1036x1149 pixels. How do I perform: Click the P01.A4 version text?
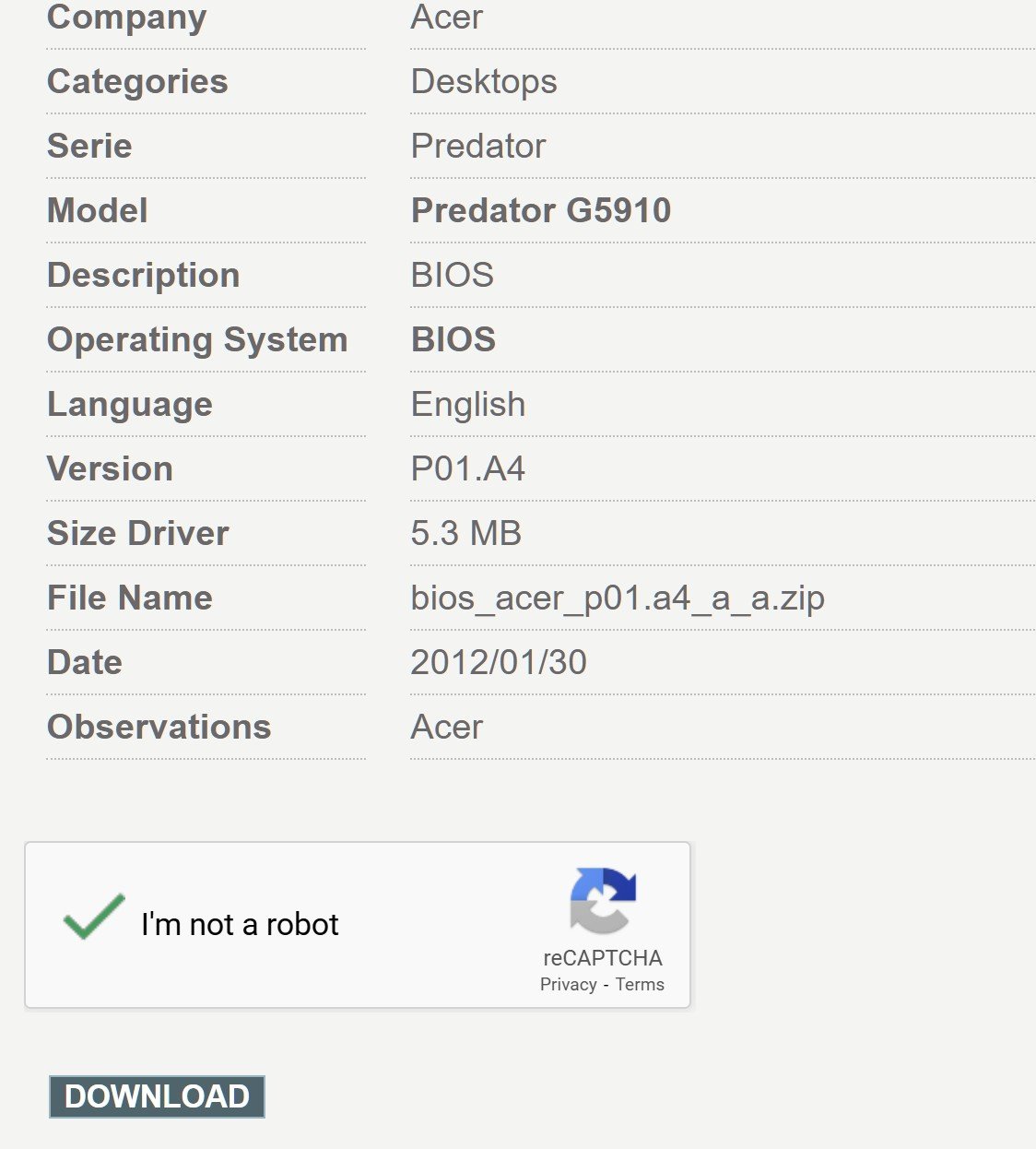click(x=468, y=468)
